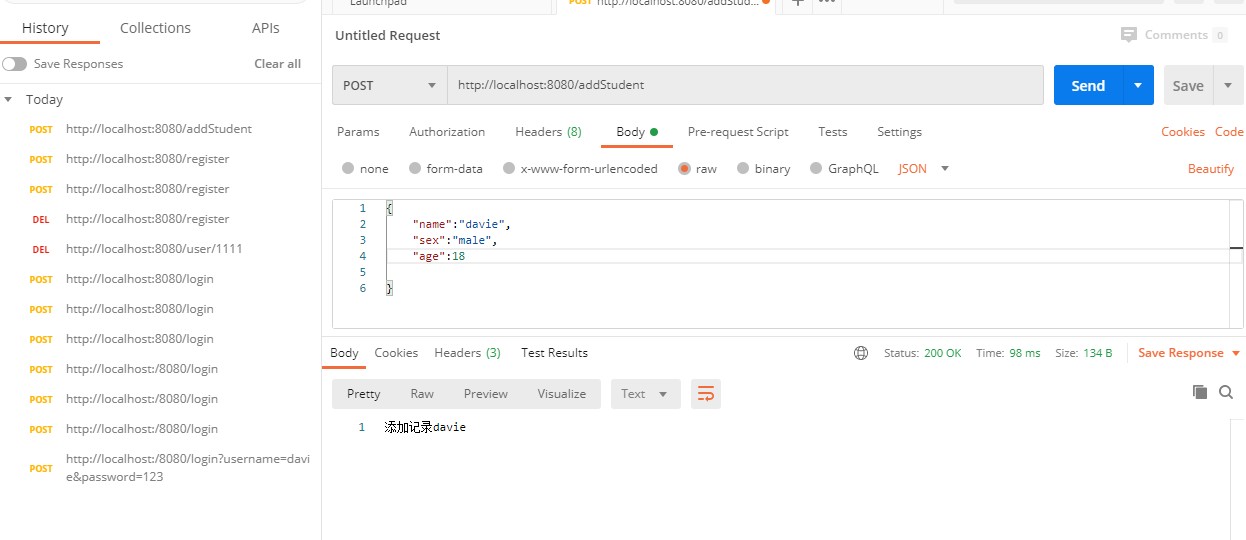
Task: Open the Tests request tab
Action: (x=832, y=132)
